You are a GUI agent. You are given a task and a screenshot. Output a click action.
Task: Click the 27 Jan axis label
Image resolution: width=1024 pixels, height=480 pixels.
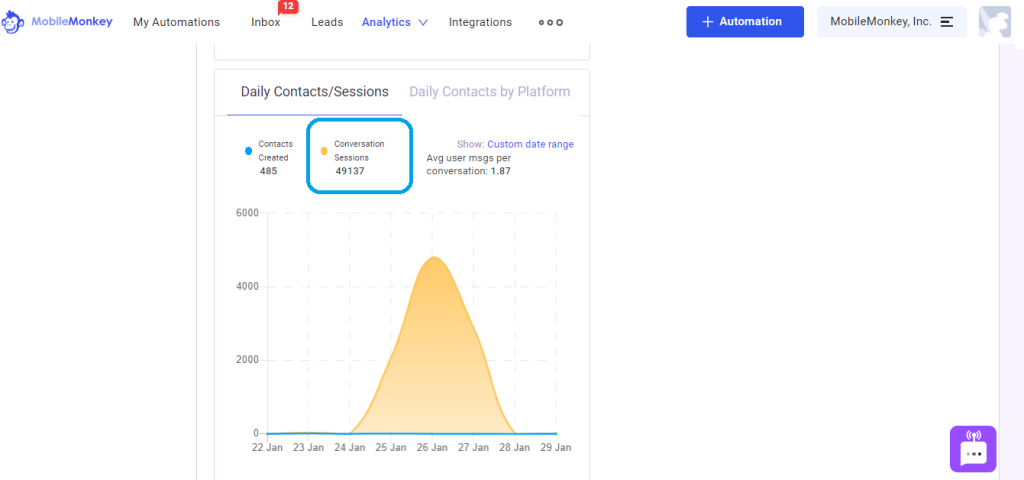point(473,448)
